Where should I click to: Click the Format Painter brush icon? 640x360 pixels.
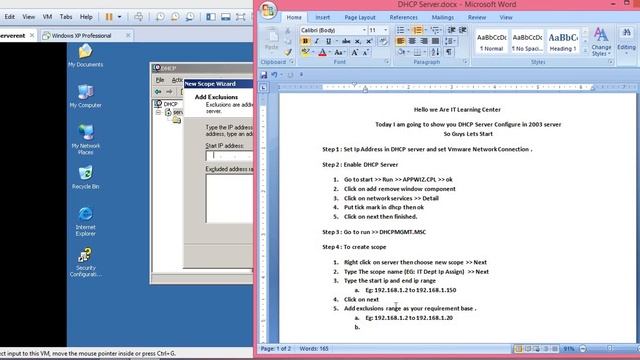(x=288, y=52)
